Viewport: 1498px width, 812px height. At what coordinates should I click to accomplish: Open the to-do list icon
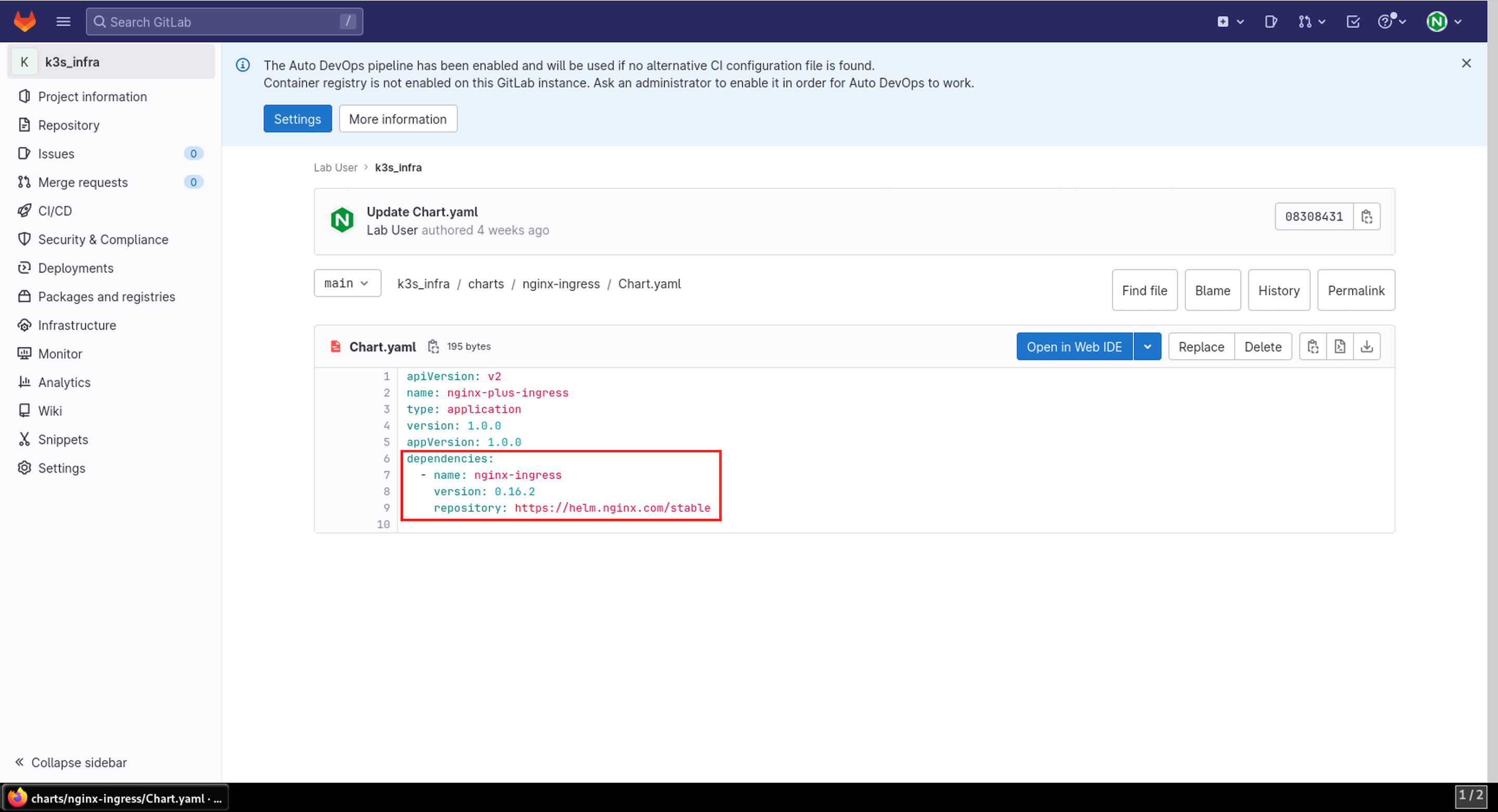pos(1352,21)
